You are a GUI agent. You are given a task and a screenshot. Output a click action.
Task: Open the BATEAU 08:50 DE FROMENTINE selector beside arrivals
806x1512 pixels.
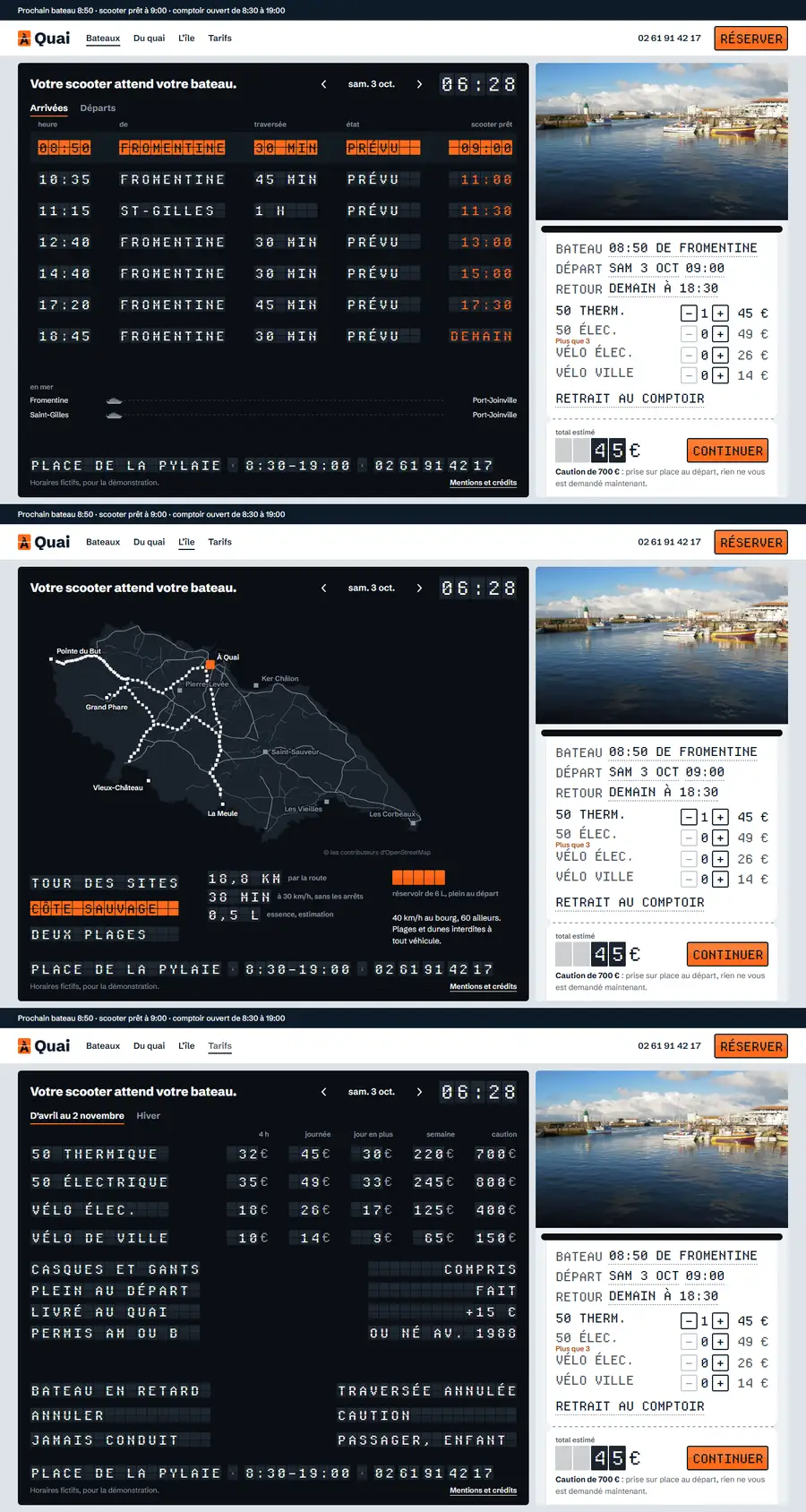coord(683,248)
